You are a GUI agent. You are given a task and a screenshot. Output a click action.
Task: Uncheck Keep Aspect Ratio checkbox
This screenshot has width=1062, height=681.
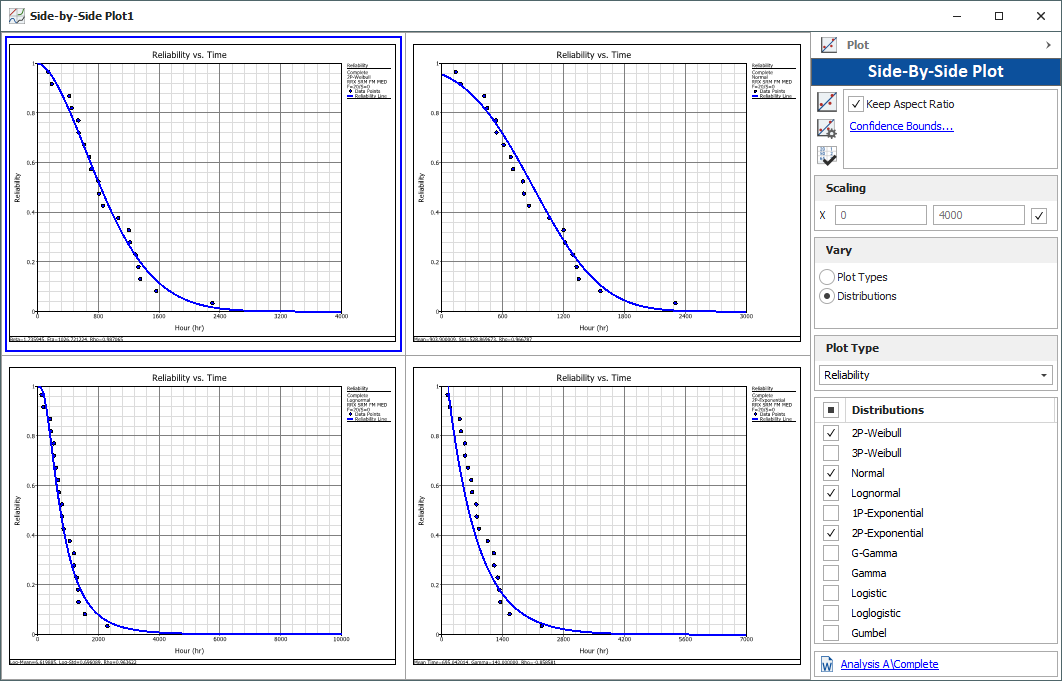[855, 104]
